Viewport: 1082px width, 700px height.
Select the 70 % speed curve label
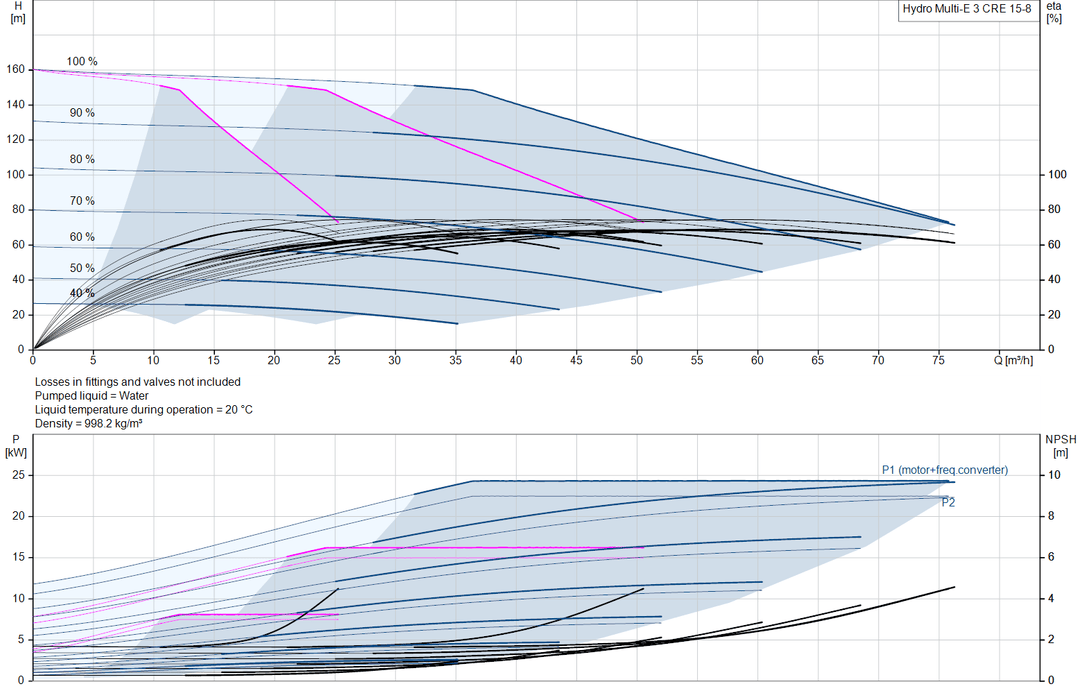(x=82, y=201)
